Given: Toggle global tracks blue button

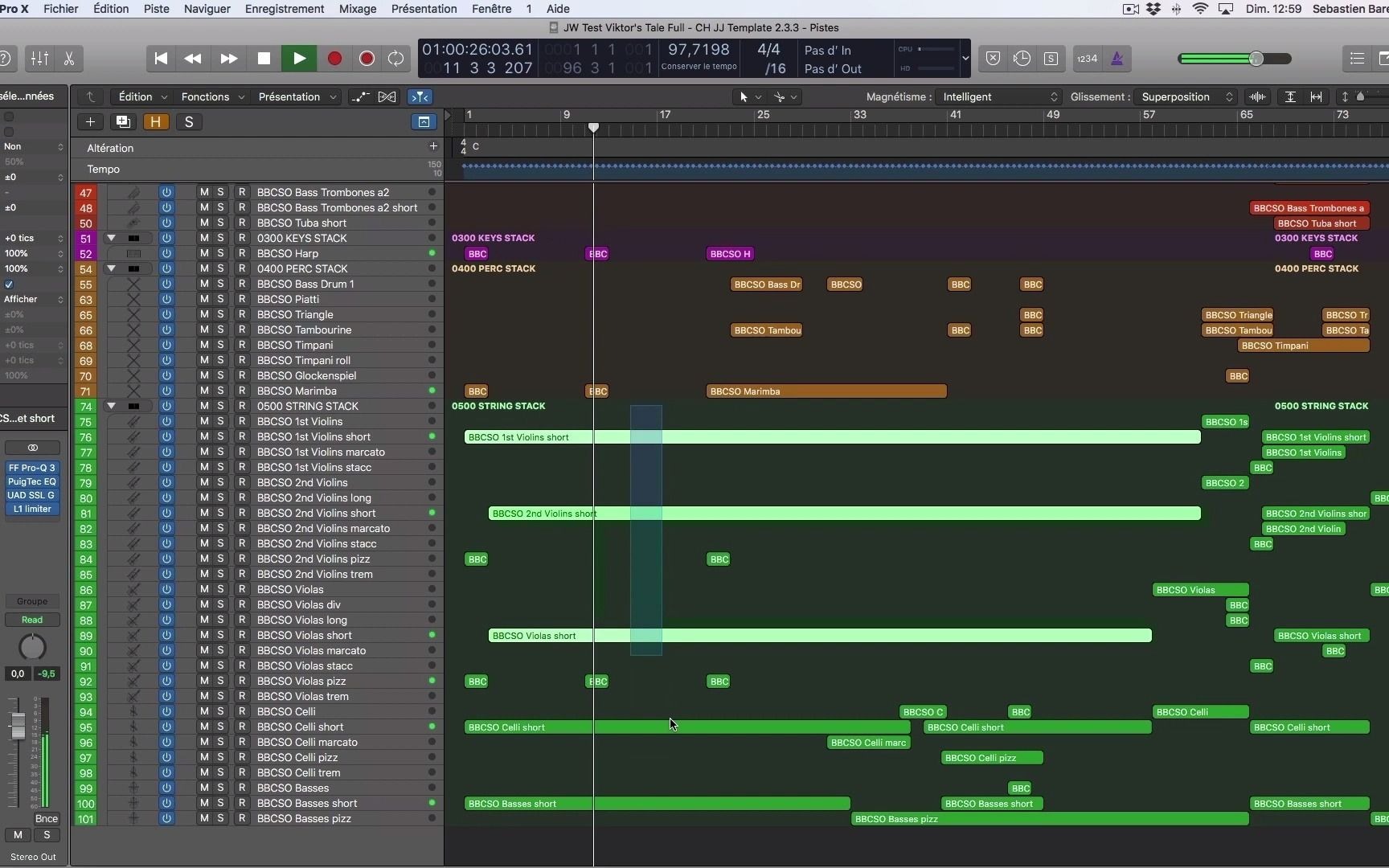Looking at the screenshot, I should tap(424, 122).
